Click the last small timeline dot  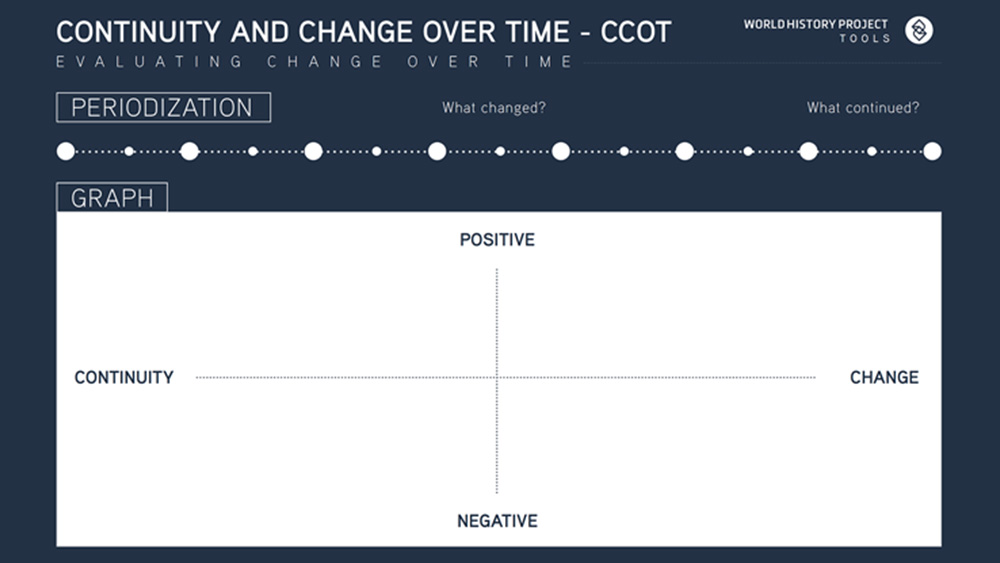click(872, 151)
